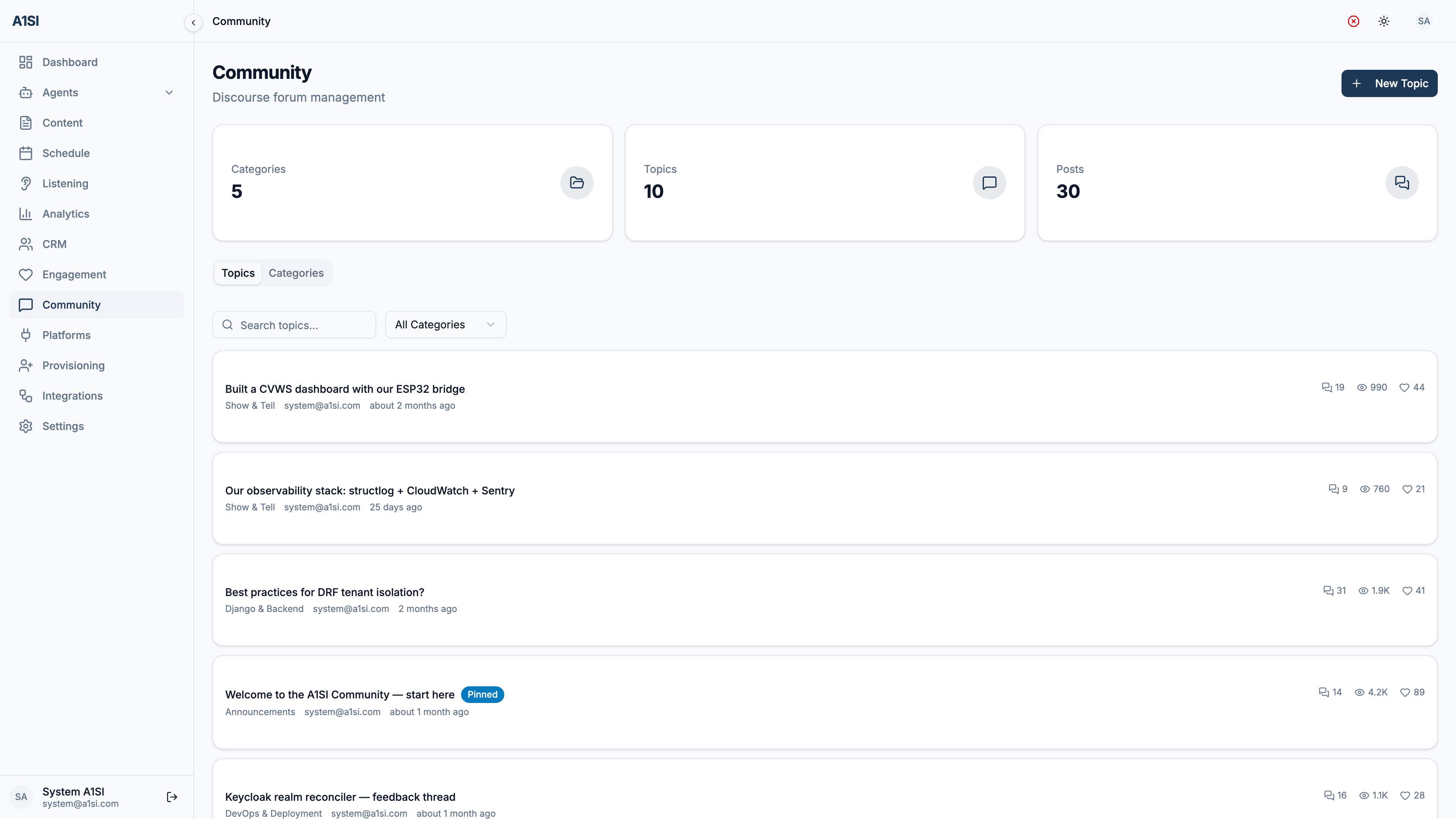
Task: Click system@a1si.com email in sidebar footer
Action: click(80, 804)
